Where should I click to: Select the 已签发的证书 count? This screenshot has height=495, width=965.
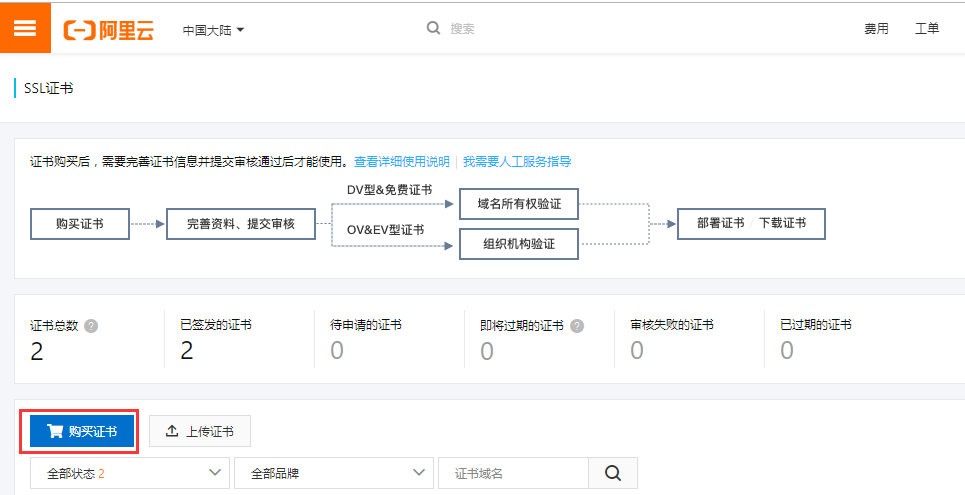[186, 350]
